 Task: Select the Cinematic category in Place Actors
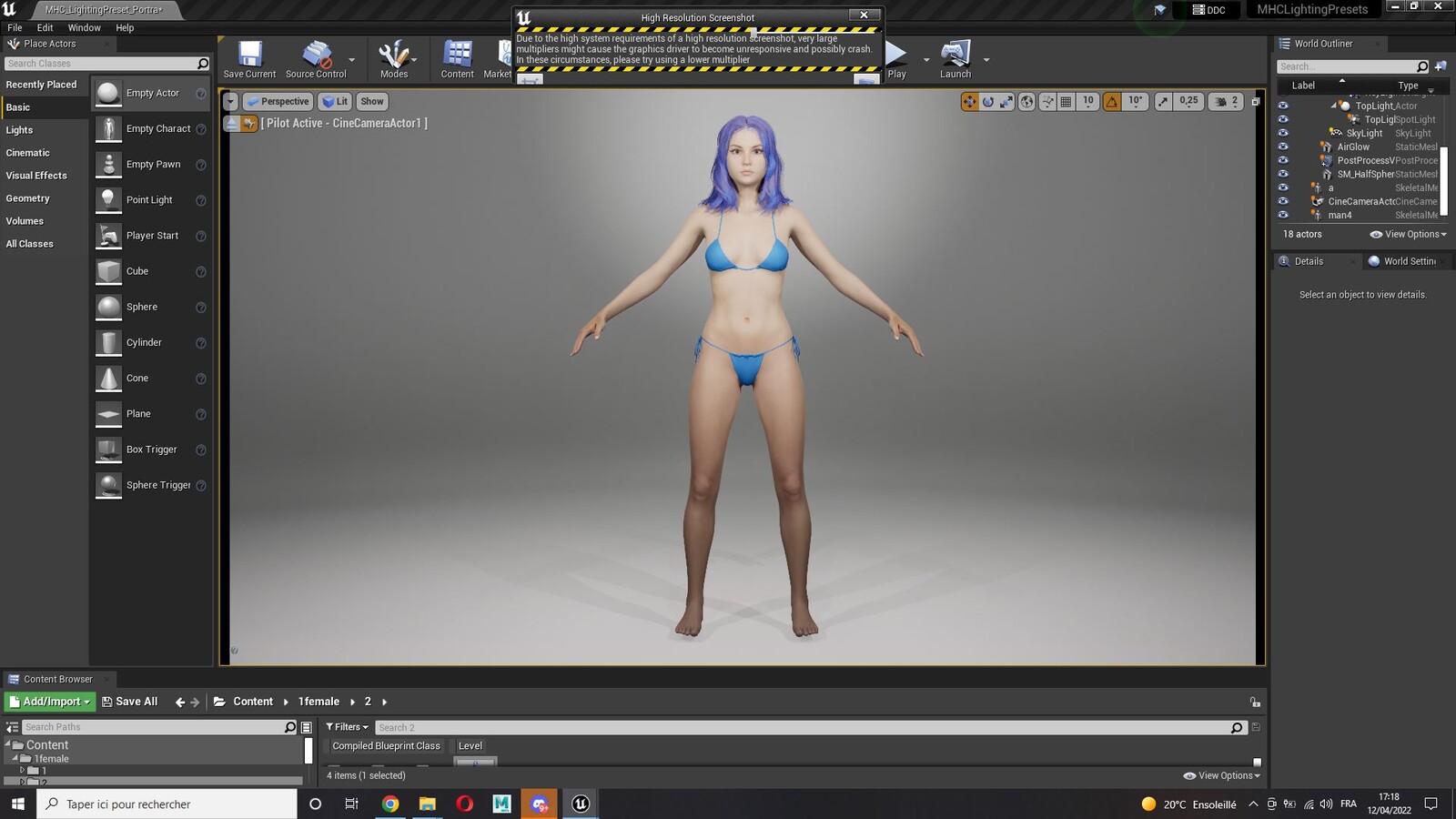[x=27, y=153]
